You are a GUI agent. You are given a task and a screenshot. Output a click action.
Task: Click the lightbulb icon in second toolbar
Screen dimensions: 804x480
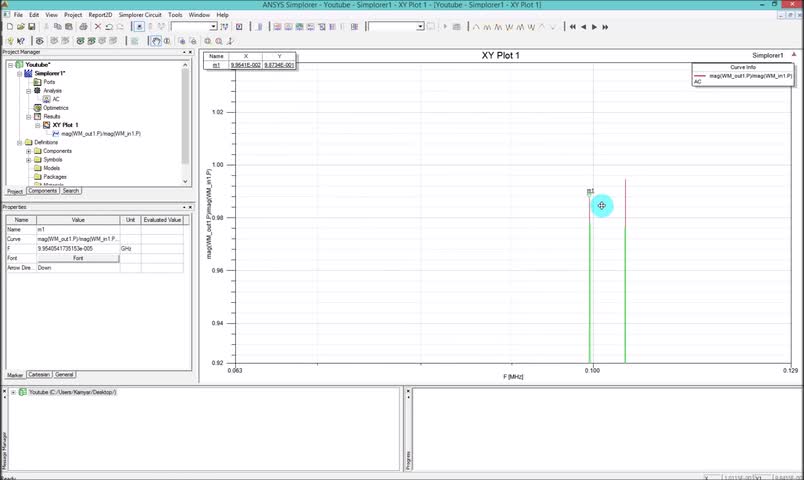coord(10,41)
